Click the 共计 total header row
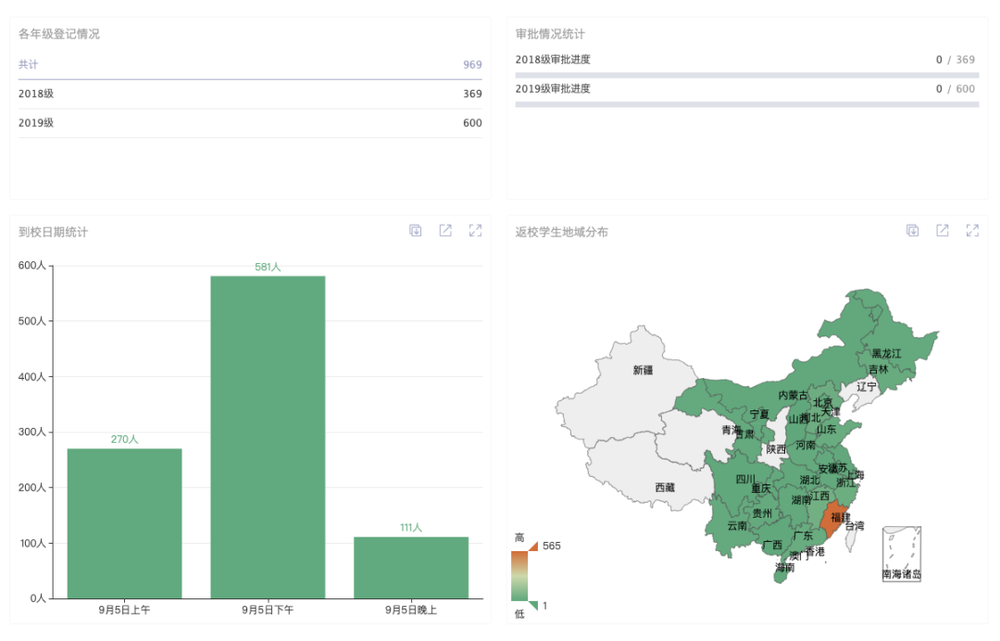 (250, 65)
